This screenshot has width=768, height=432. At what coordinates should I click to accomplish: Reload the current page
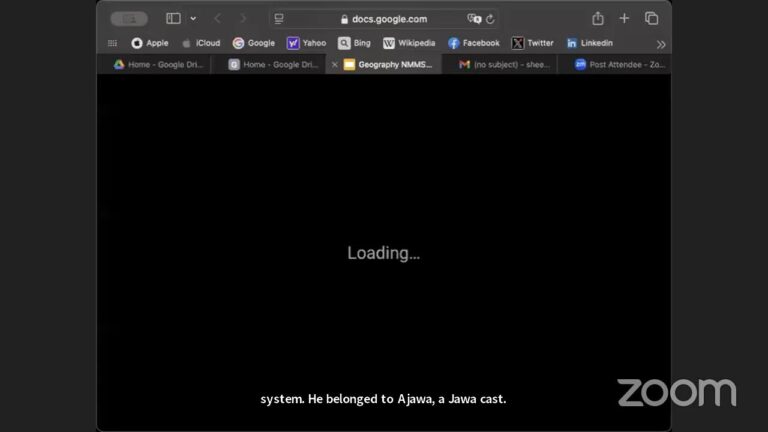click(x=490, y=18)
